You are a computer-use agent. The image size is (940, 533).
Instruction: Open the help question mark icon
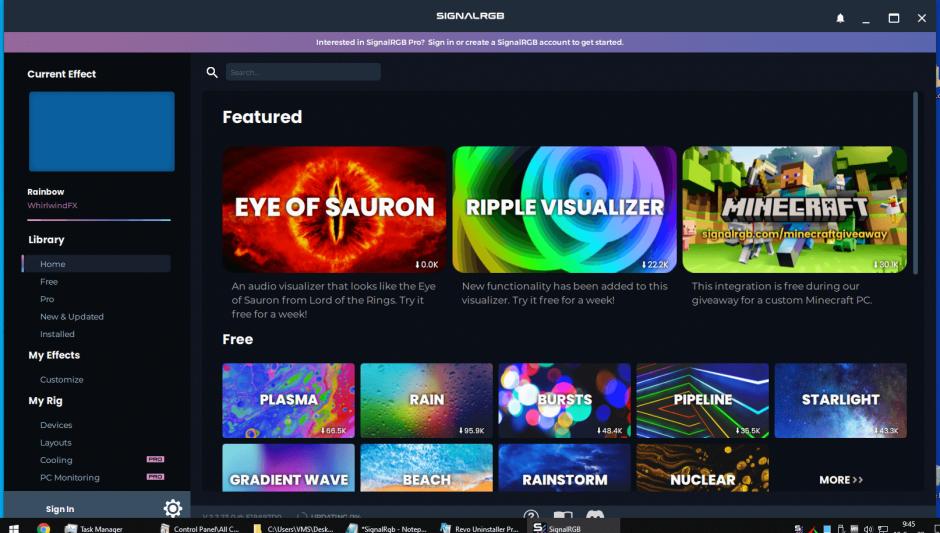[x=531, y=515]
